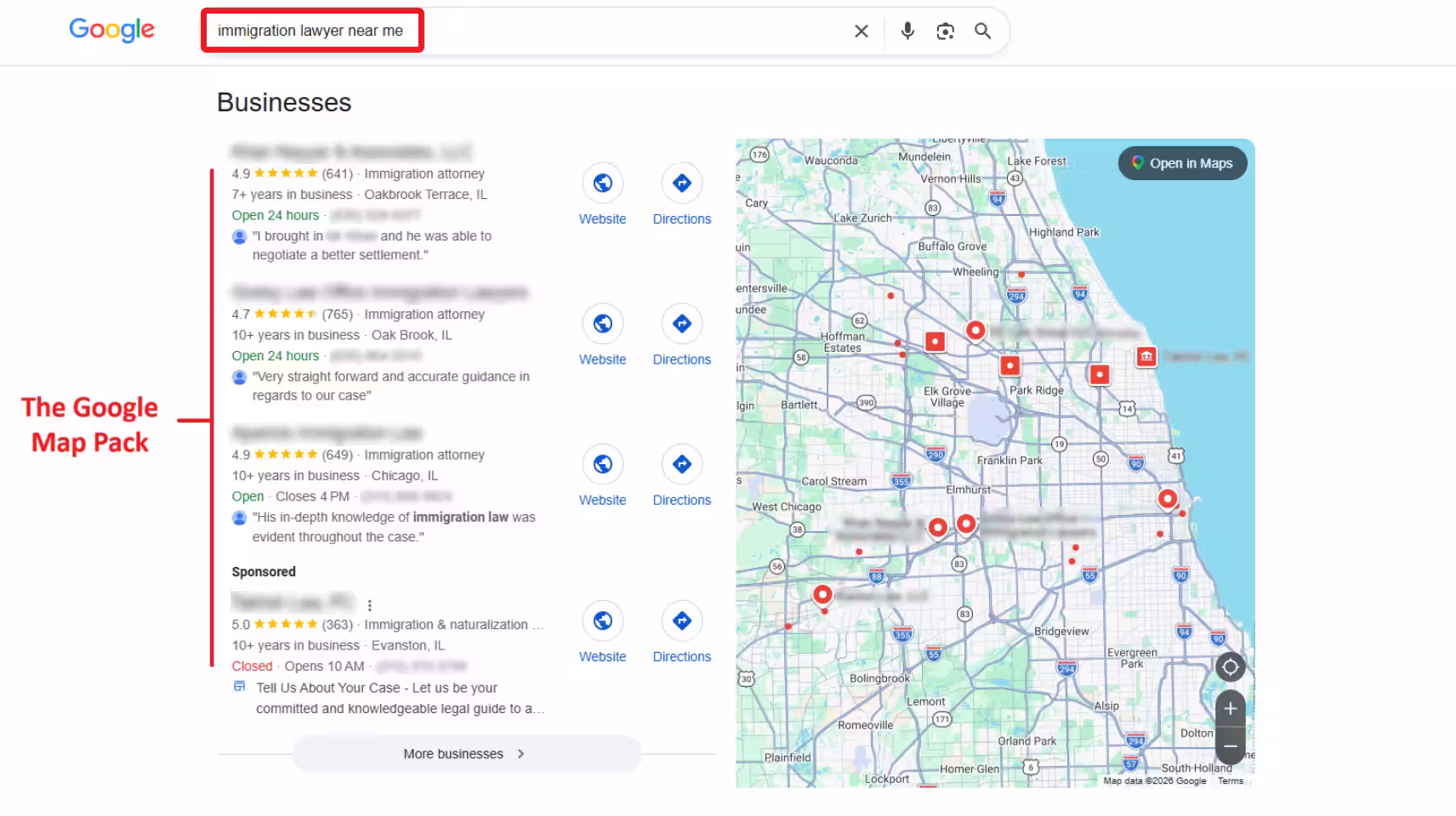Click map pin near Elmhurst left

pyautogui.click(x=937, y=527)
